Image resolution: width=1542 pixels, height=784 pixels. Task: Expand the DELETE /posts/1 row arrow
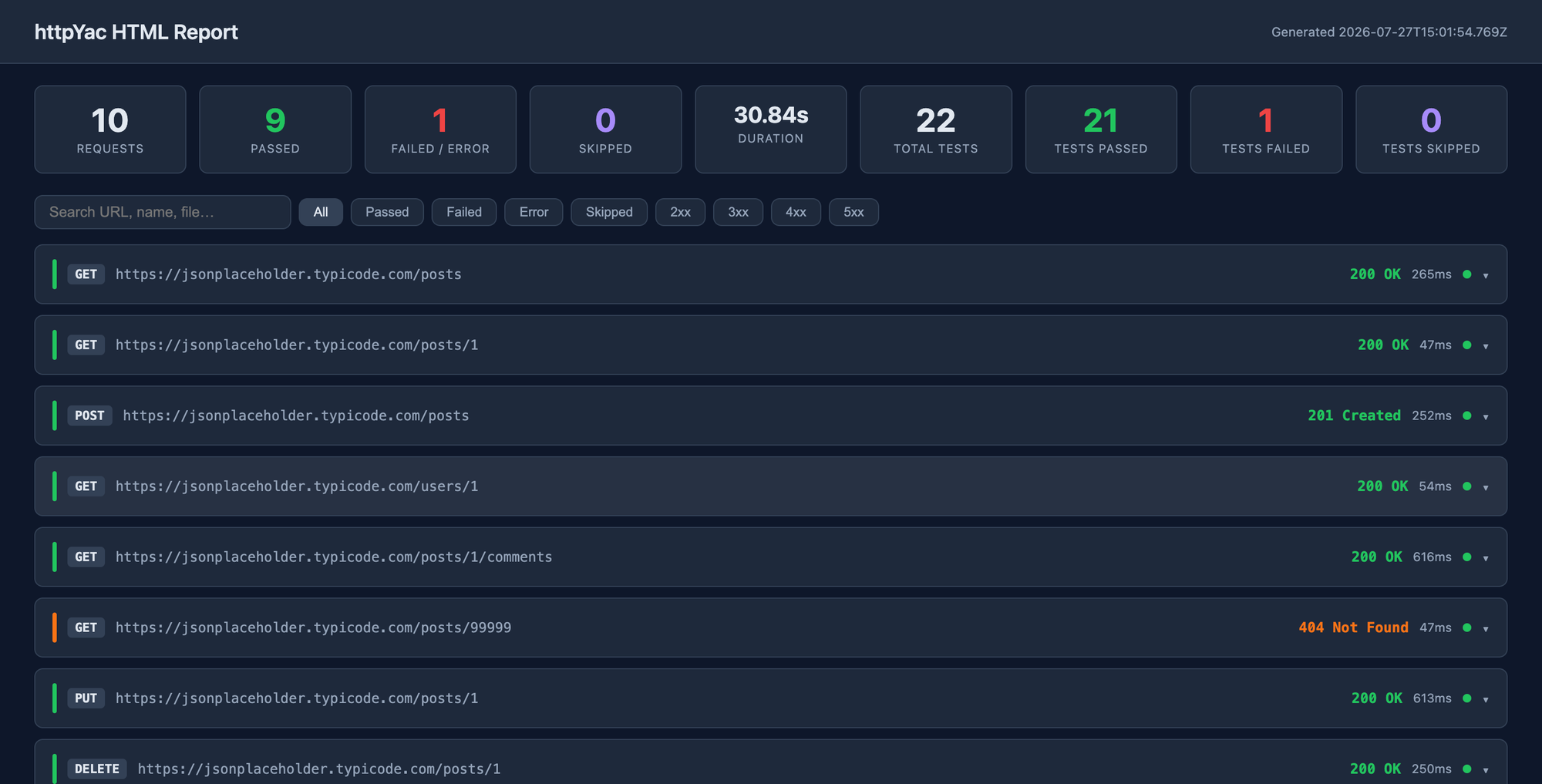pos(1486,770)
